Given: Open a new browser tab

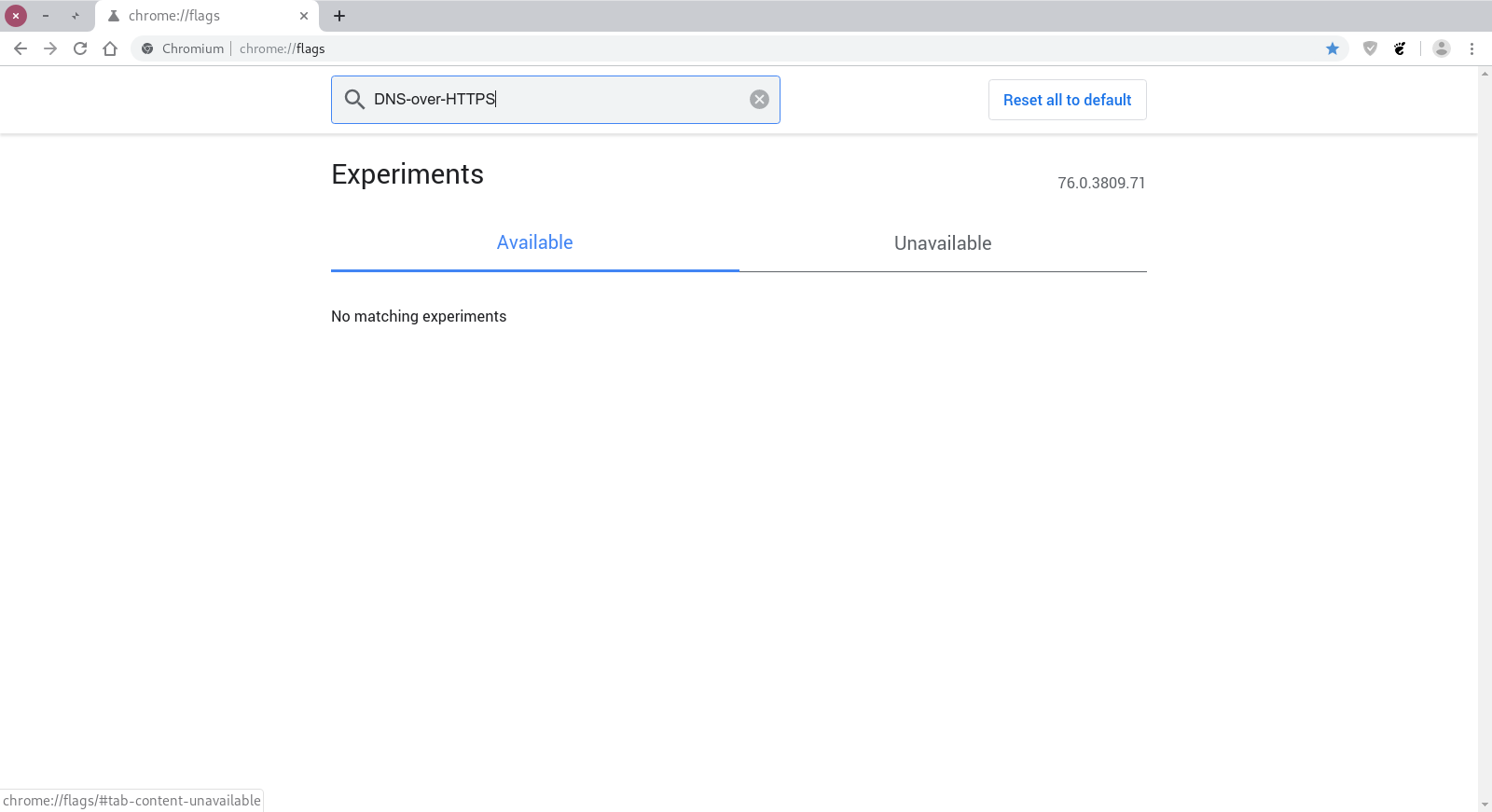Looking at the screenshot, I should (339, 16).
